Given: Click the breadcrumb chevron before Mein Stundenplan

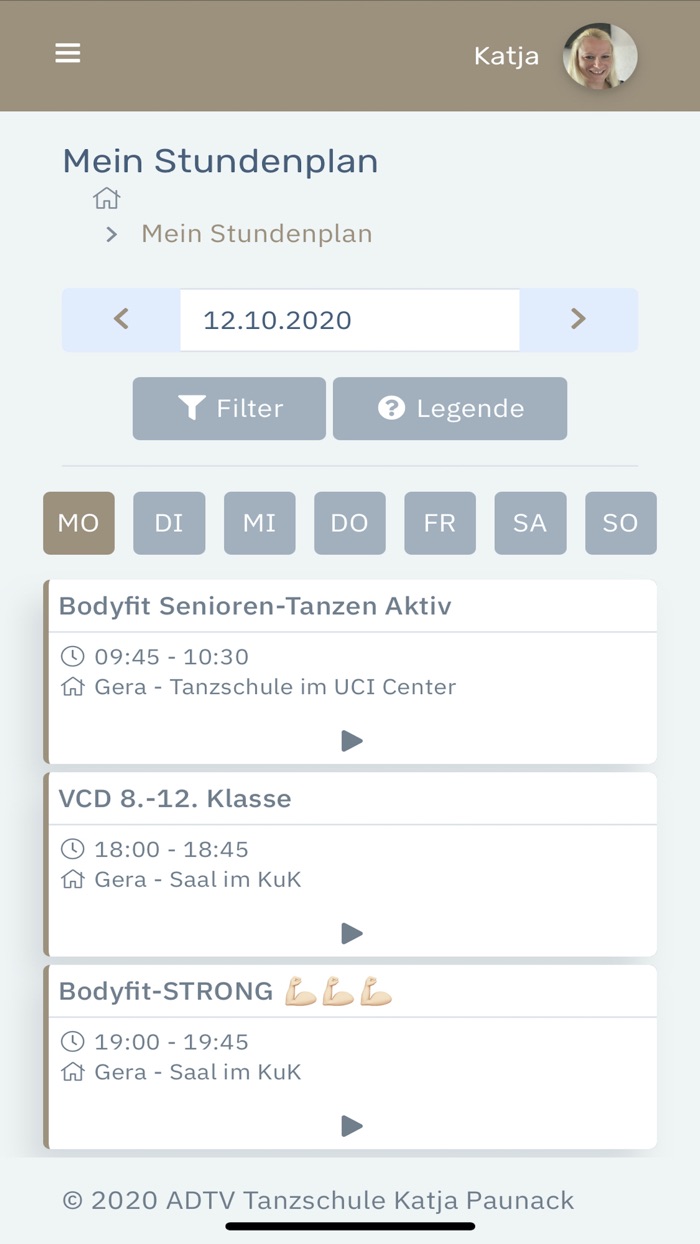Looking at the screenshot, I should click(x=110, y=234).
